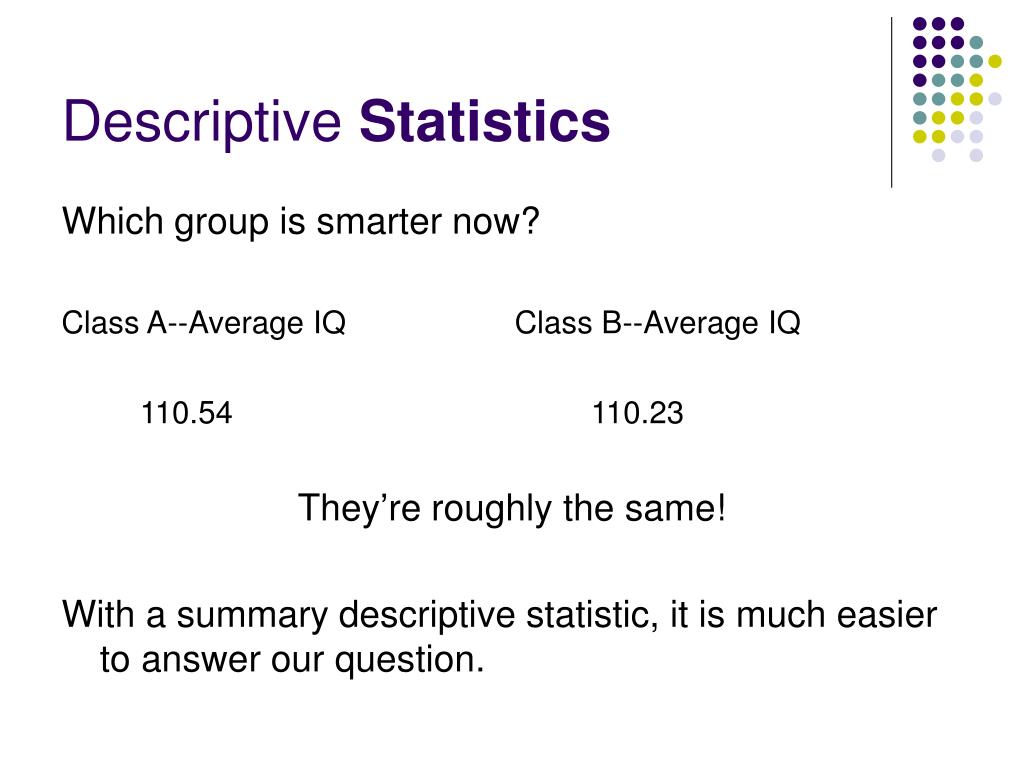Click the bold word 'Statistics'
Image resolution: width=1024 pixels, height=768 pixels.
(x=485, y=121)
